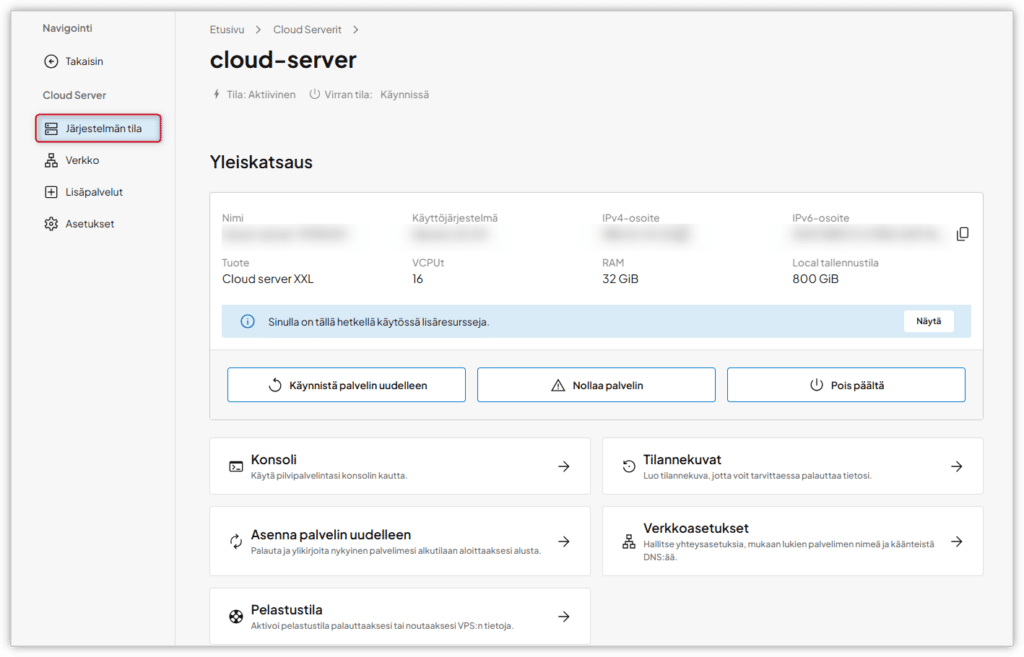The height and width of the screenshot is (657, 1024).
Task: Go to Etusivu in the breadcrumb
Action: 227,30
